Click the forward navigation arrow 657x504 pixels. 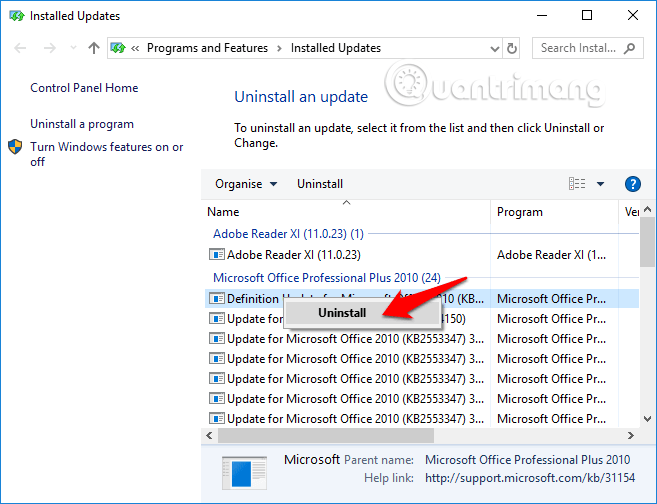coord(49,48)
